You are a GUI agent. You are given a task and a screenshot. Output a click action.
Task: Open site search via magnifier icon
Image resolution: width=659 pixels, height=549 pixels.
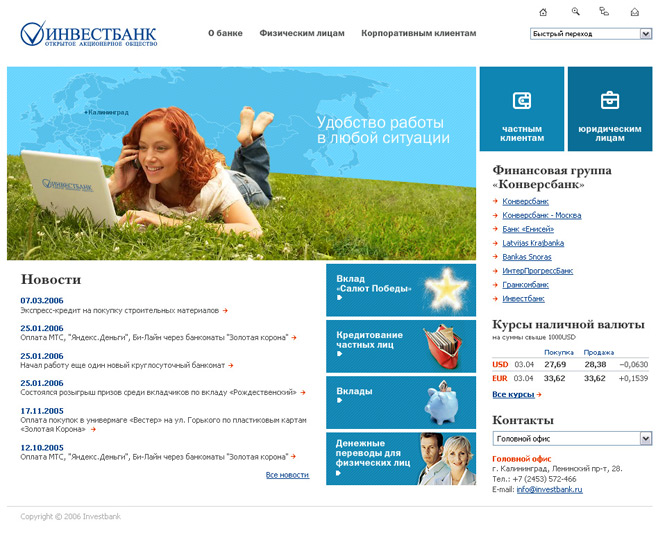(x=575, y=12)
